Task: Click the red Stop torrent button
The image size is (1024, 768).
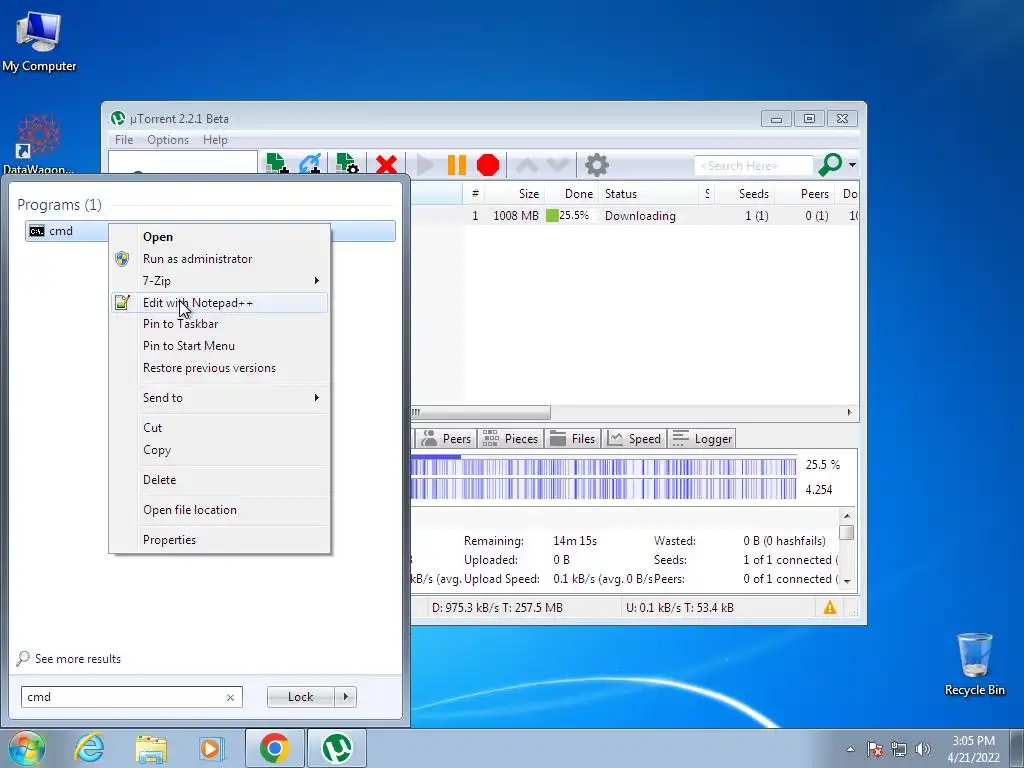Action: coord(488,165)
